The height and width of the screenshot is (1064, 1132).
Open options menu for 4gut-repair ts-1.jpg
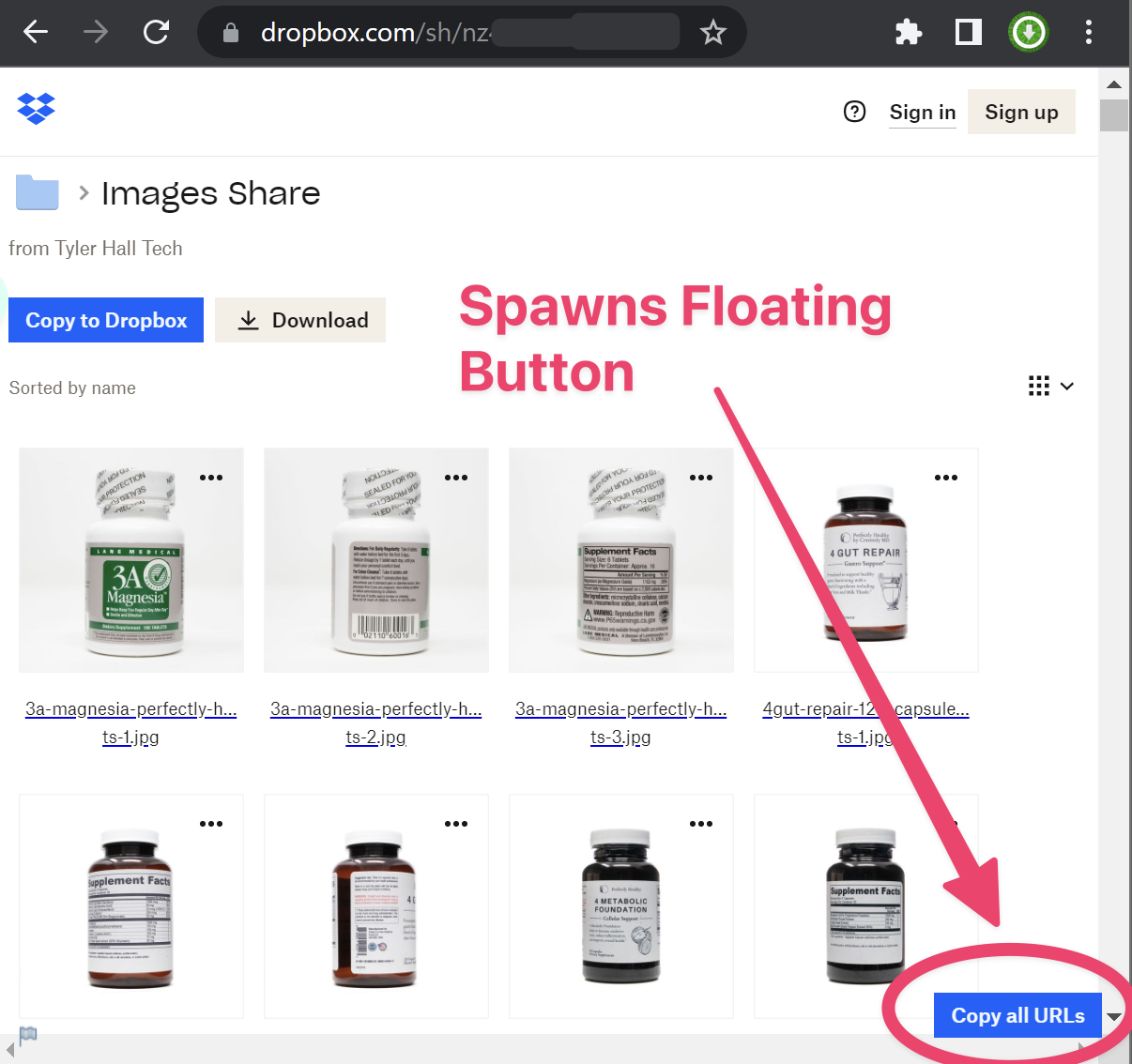(x=946, y=478)
